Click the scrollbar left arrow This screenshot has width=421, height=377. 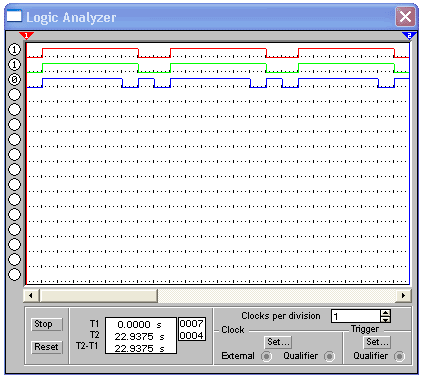point(31,295)
